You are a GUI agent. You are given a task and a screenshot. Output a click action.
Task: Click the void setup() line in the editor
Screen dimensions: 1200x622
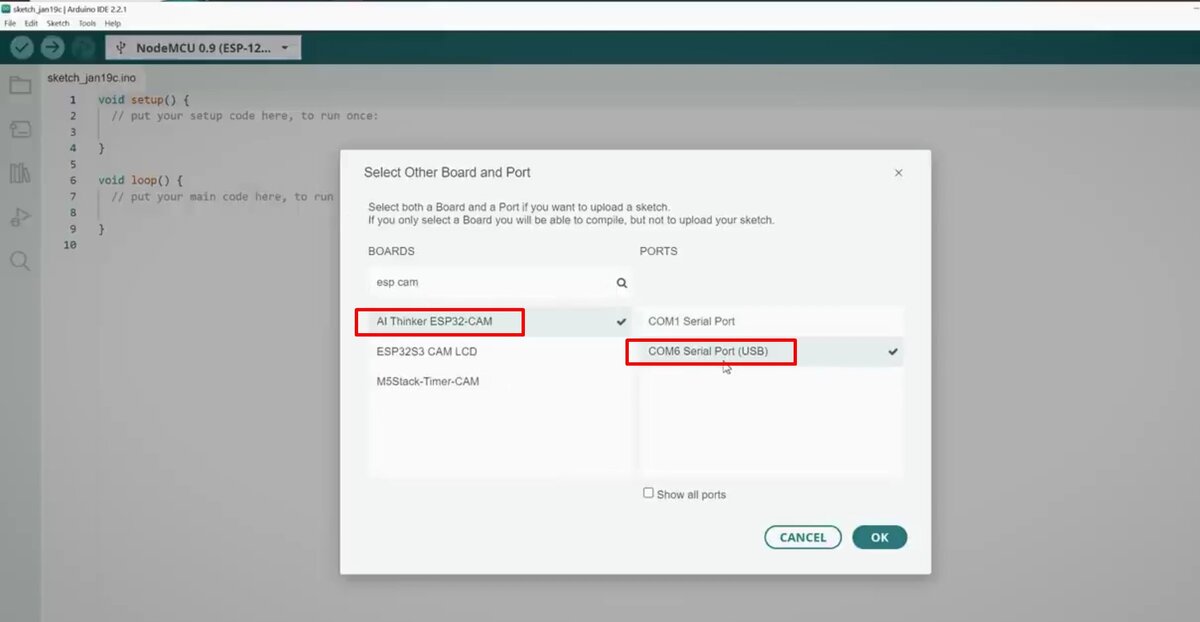(x=143, y=100)
